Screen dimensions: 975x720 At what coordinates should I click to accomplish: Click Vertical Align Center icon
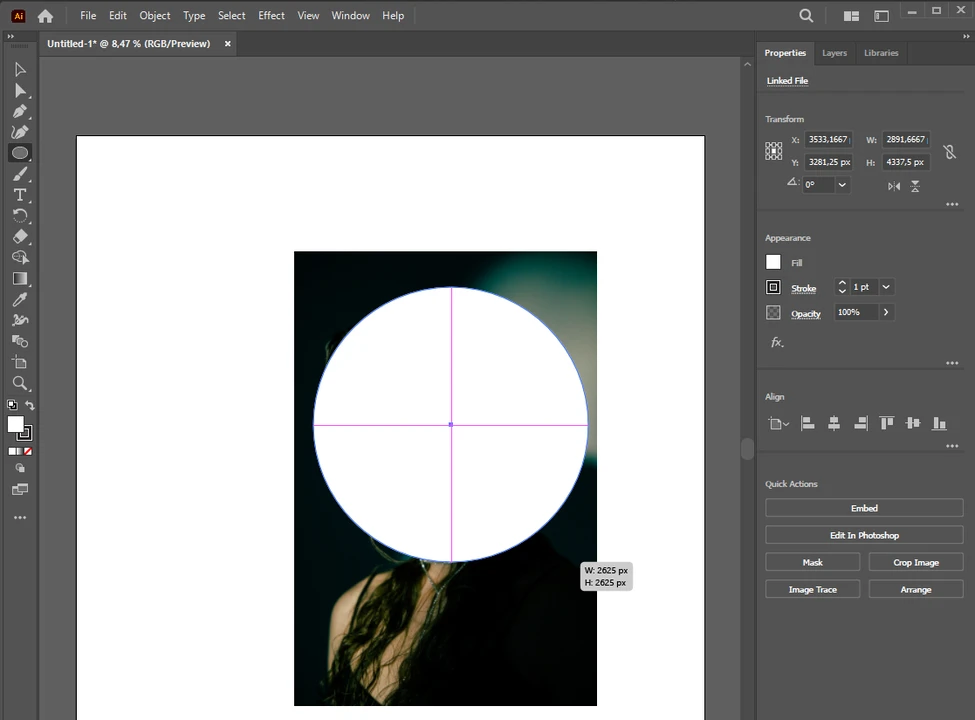(x=913, y=423)
